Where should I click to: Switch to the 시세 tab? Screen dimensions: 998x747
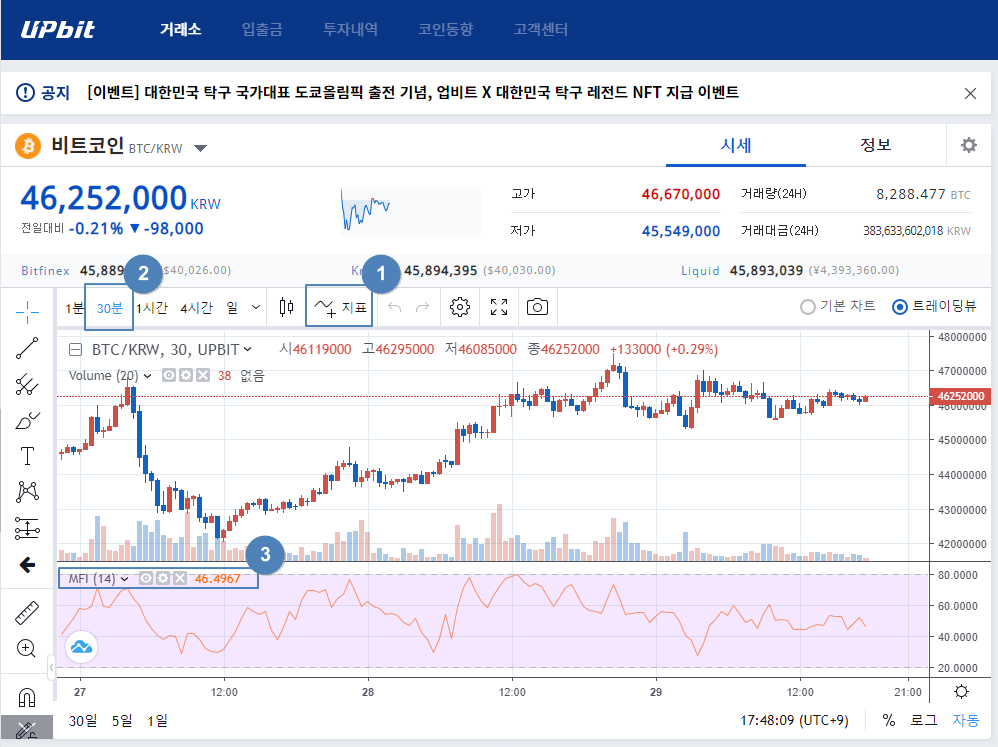736,145
